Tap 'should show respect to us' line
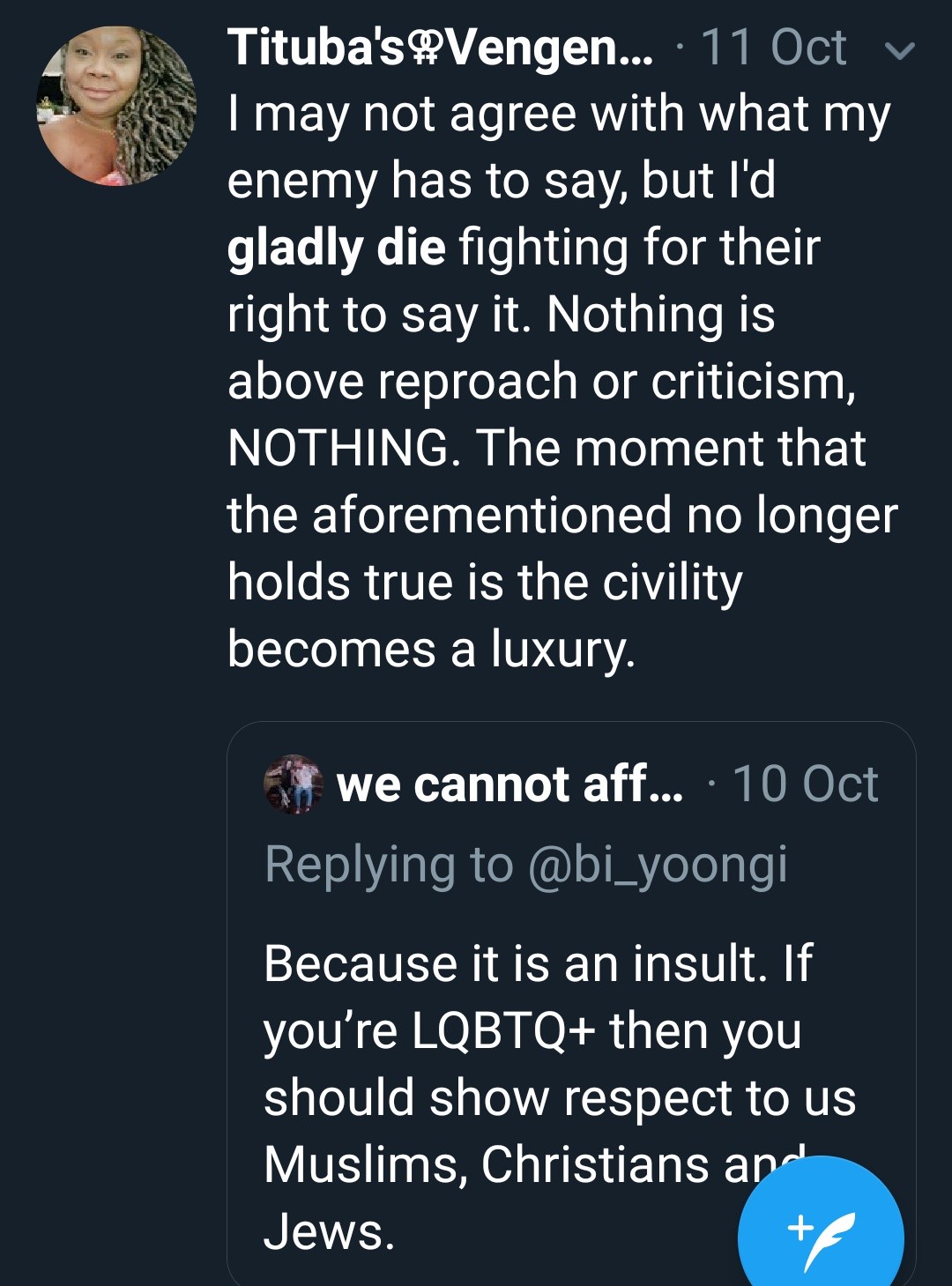This screenshot has width=952, height=1286. pyautogui.click(x=560, y=1097)
